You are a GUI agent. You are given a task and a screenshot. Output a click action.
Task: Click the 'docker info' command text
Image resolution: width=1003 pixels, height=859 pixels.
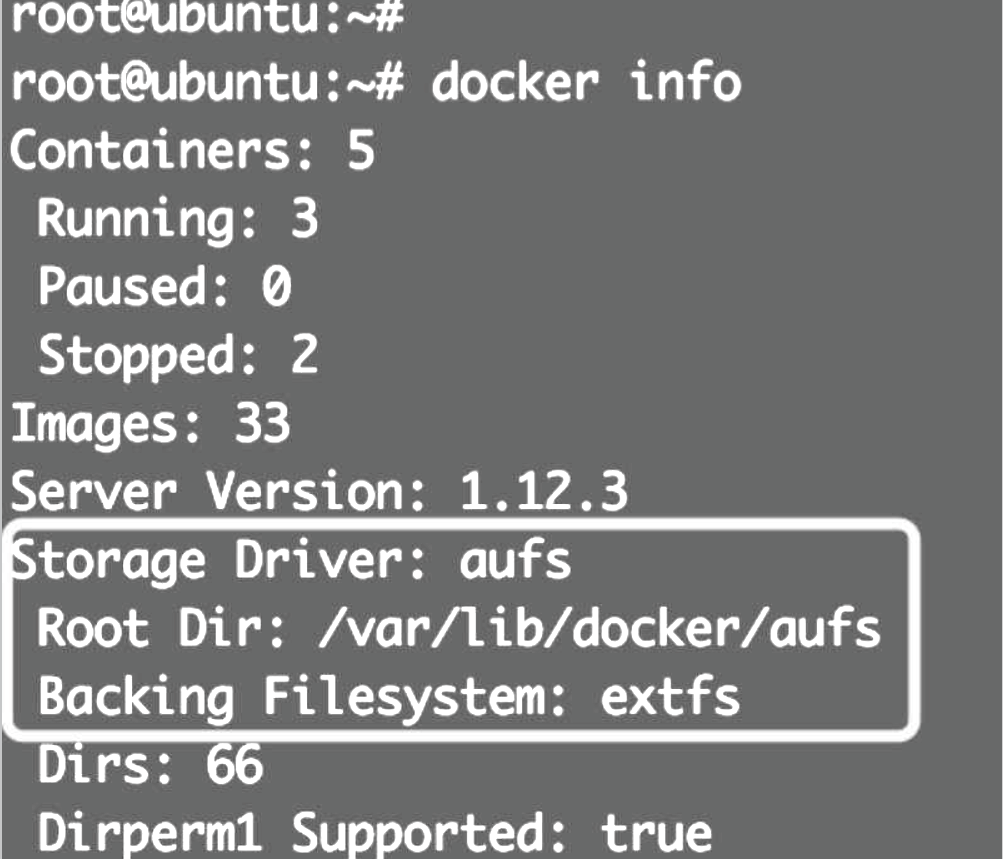pos(585,83)
